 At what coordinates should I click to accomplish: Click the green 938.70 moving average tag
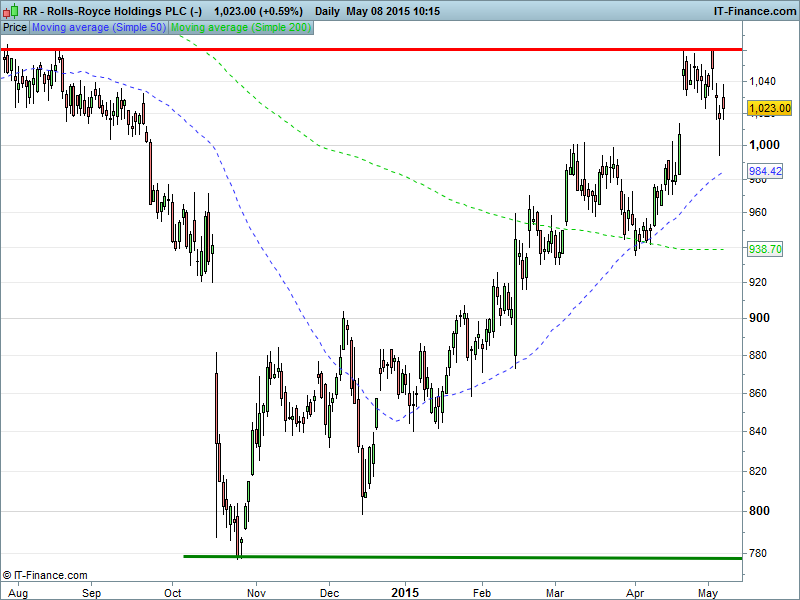click(x=764, y=249)
